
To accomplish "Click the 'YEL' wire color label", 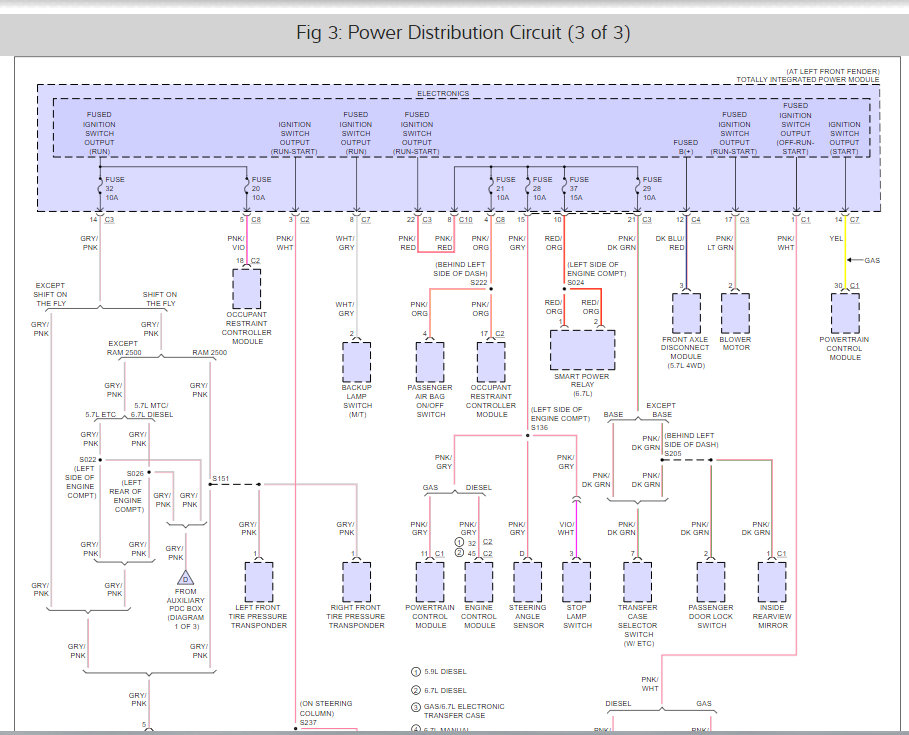I will [x=836, y=238].
